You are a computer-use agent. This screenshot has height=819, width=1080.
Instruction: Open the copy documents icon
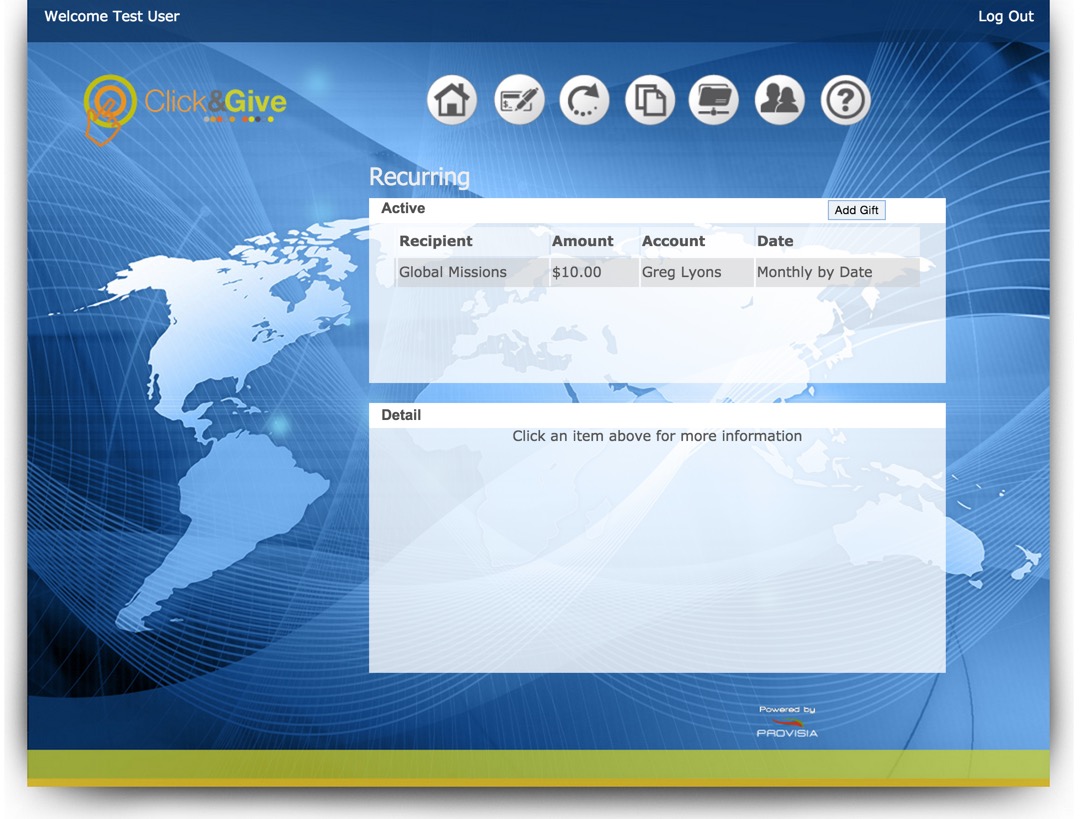tap(650, 100)
